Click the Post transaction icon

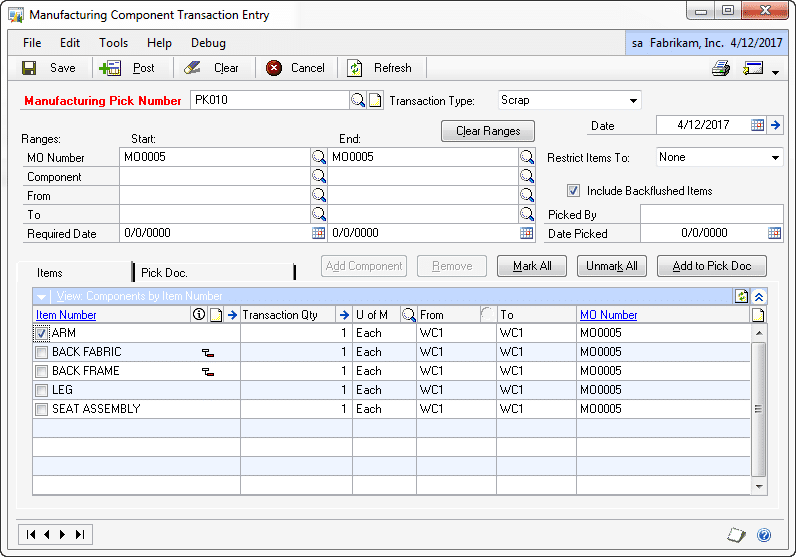coord(111,68)
